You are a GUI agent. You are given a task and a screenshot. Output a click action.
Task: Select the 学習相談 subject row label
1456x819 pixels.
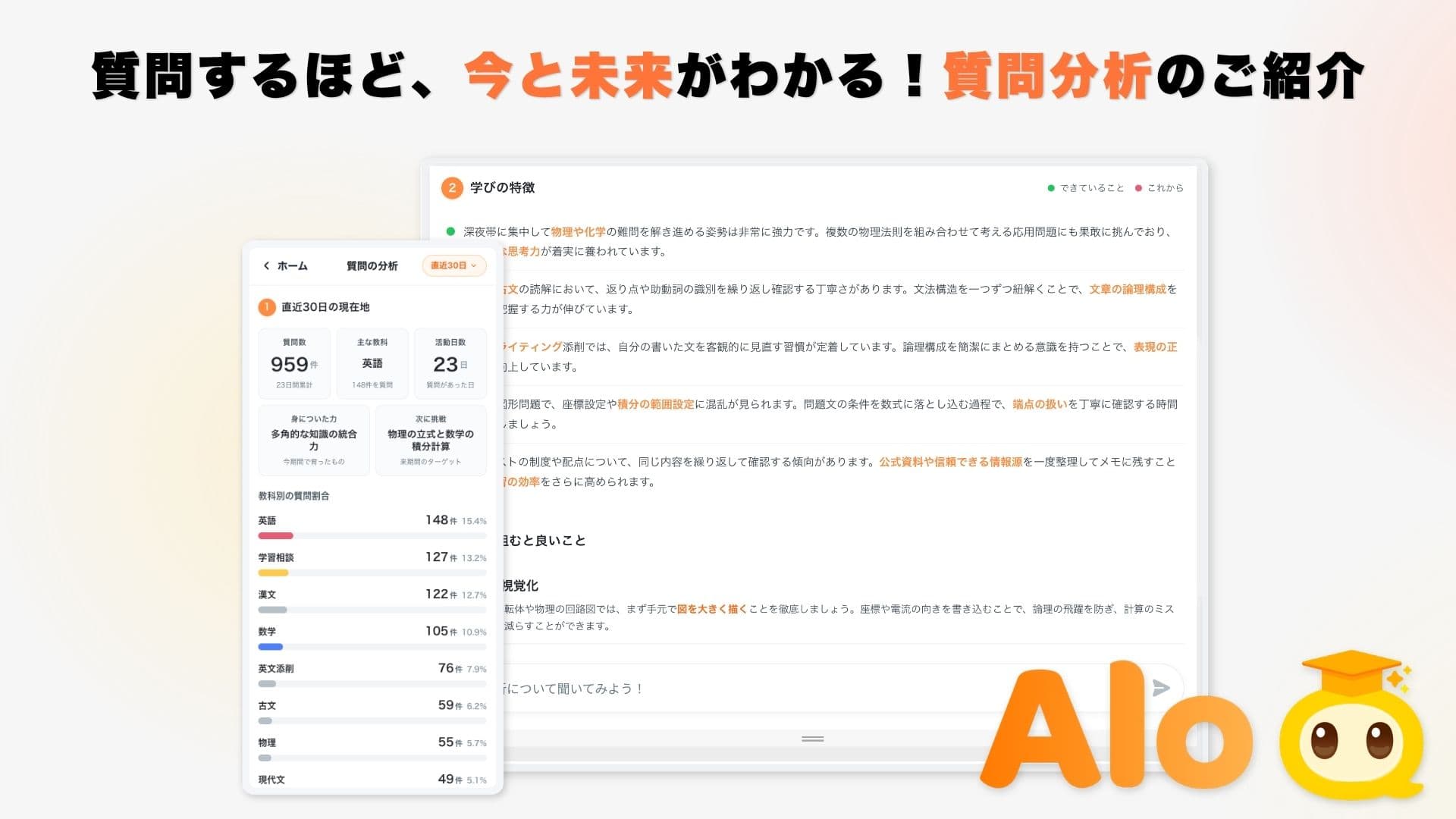(276, 557)
